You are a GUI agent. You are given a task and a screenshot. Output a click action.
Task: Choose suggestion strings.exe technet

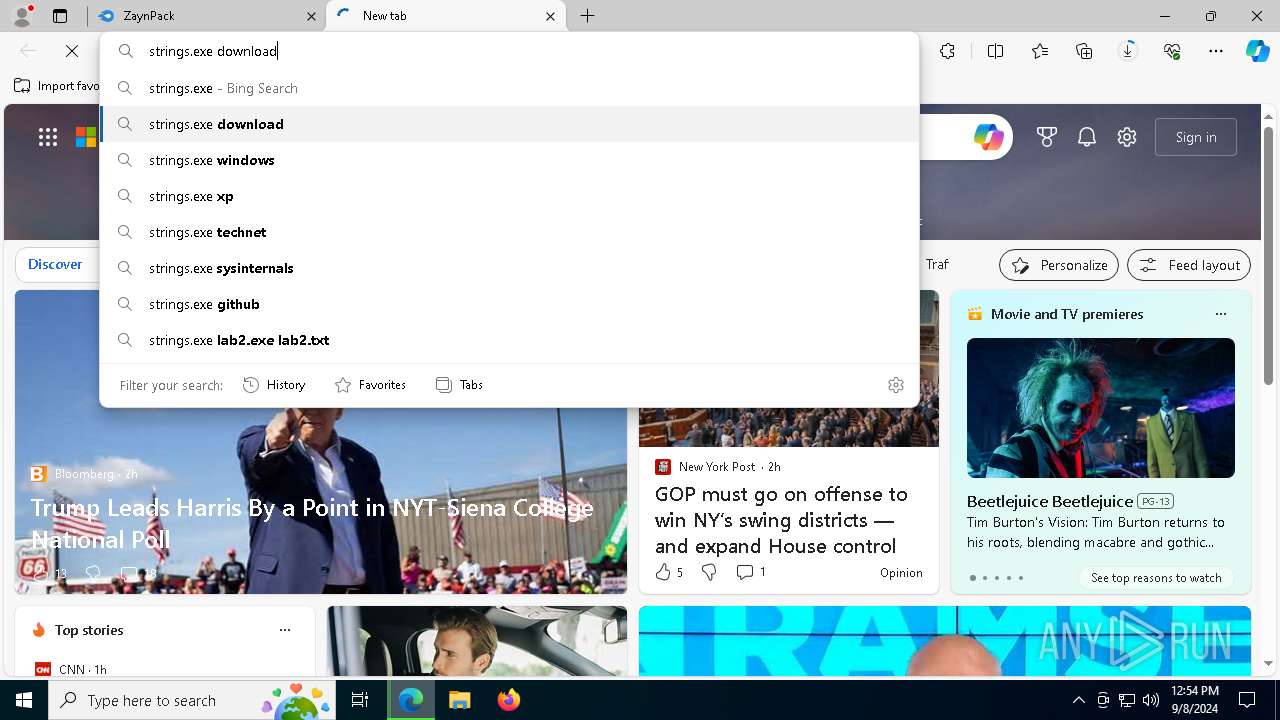pyautogui.click(x=509, y=232)
